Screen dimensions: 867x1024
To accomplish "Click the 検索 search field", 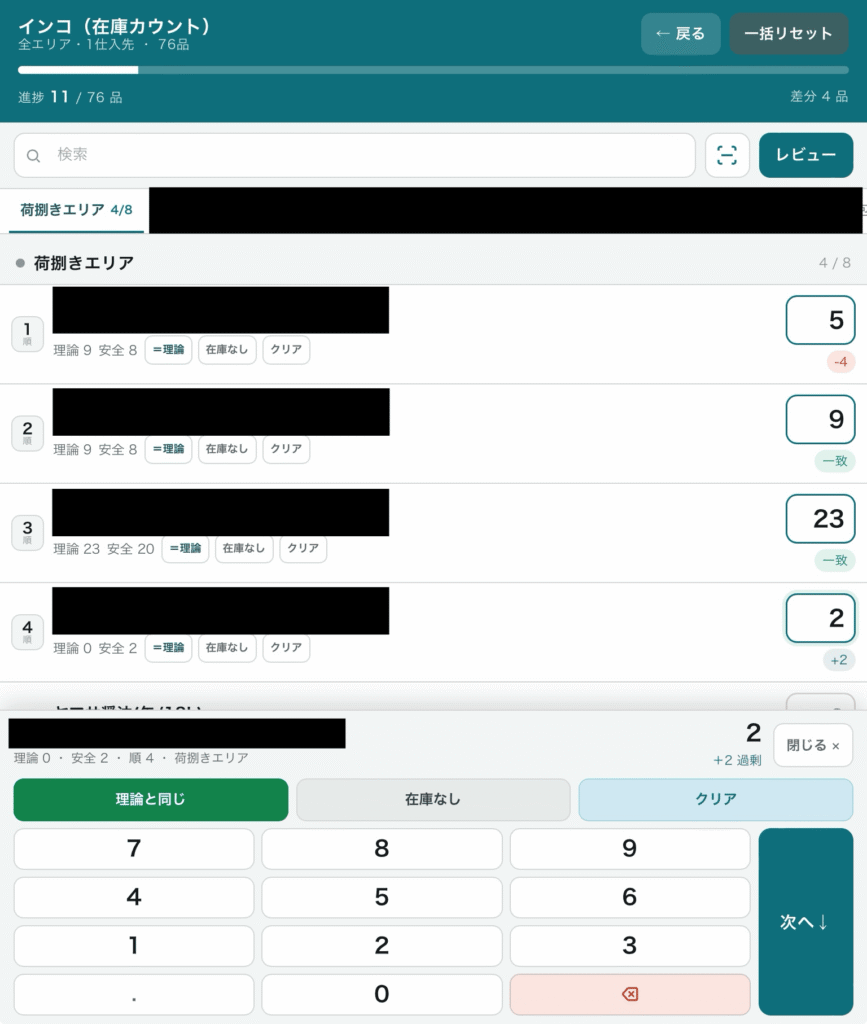I will click(x=355, y=155).
